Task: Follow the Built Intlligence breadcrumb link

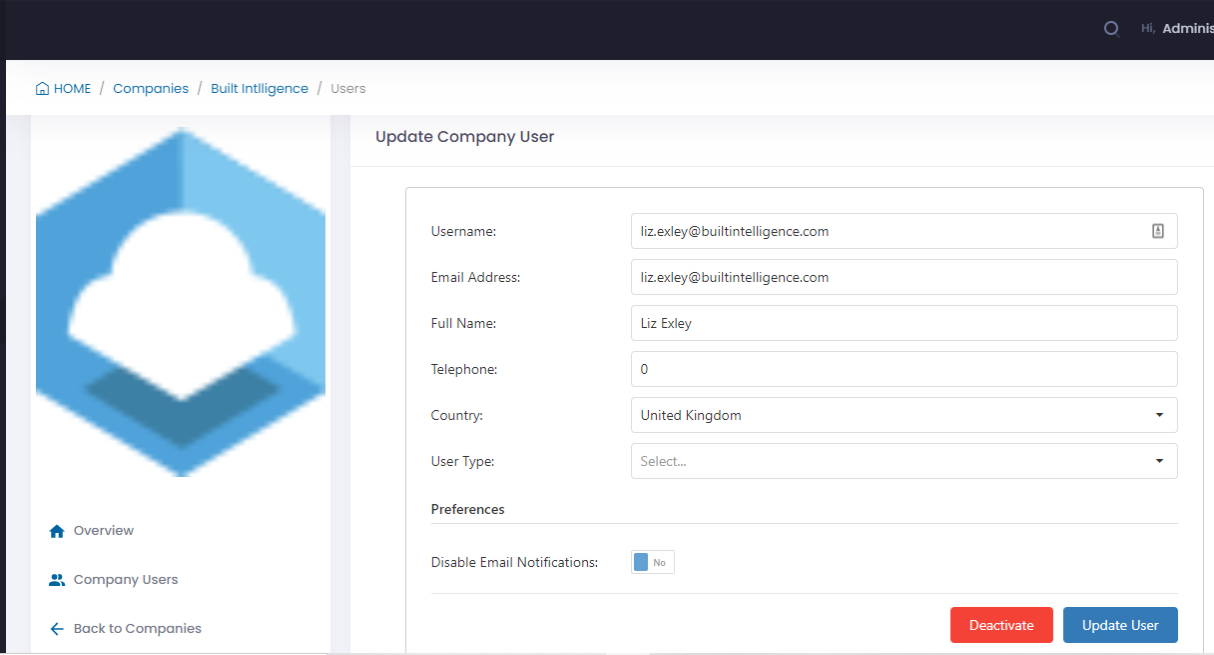Action: (x=260, y=89)
